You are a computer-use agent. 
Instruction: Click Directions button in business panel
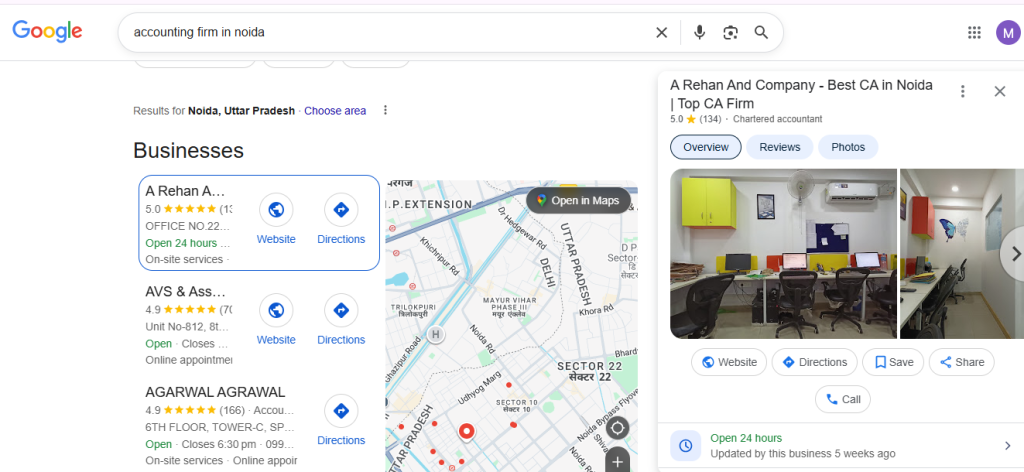point(814,362)
